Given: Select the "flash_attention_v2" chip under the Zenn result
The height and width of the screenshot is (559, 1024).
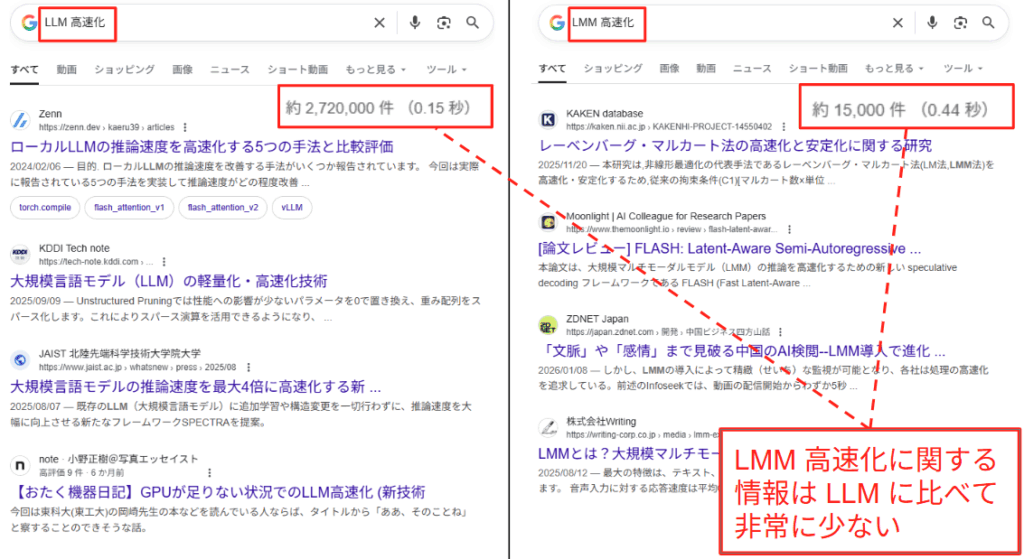Looking at the screenshot, I should point(225,208).
